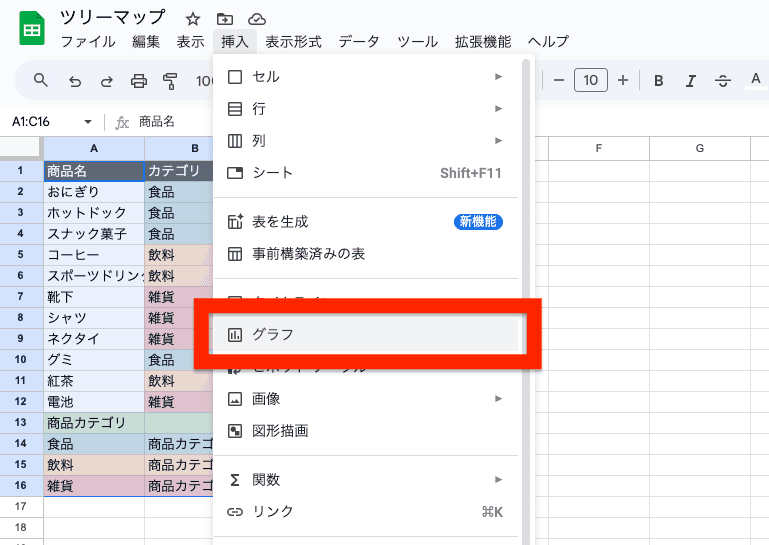
Task: Click the text color button
Action: pos(755,81)
